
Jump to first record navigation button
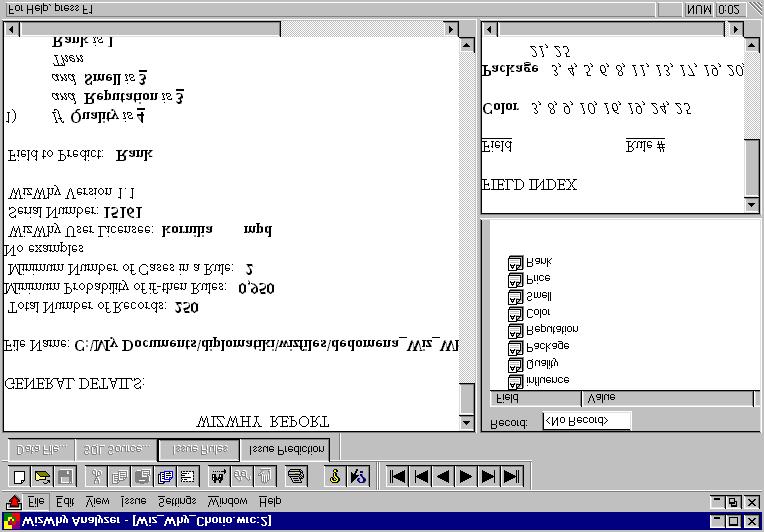pos(398,476)
